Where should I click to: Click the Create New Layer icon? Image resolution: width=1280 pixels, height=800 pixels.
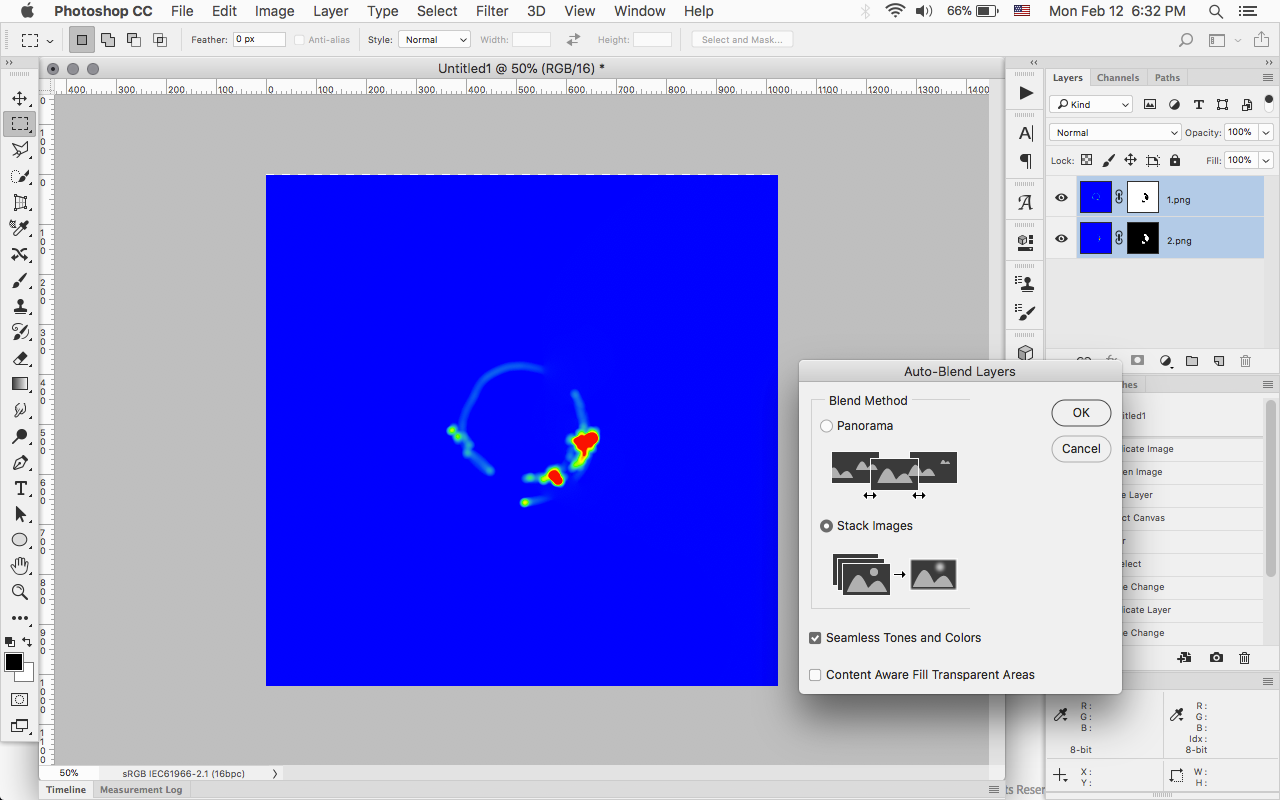tap(1219, 361)
